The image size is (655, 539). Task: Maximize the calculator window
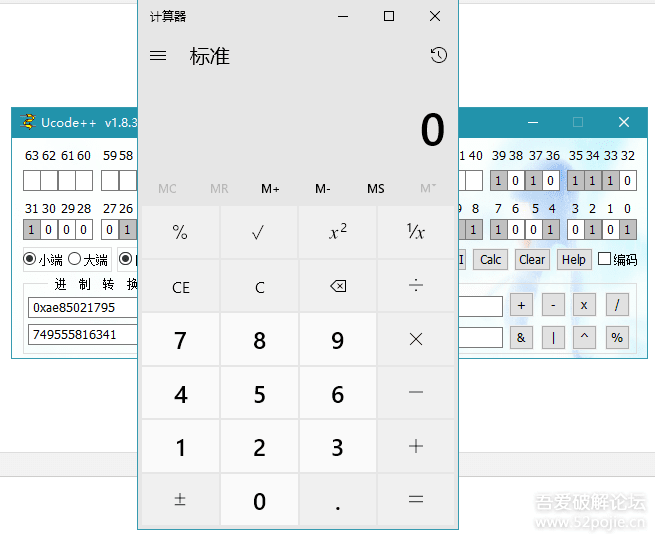(389, 16)
